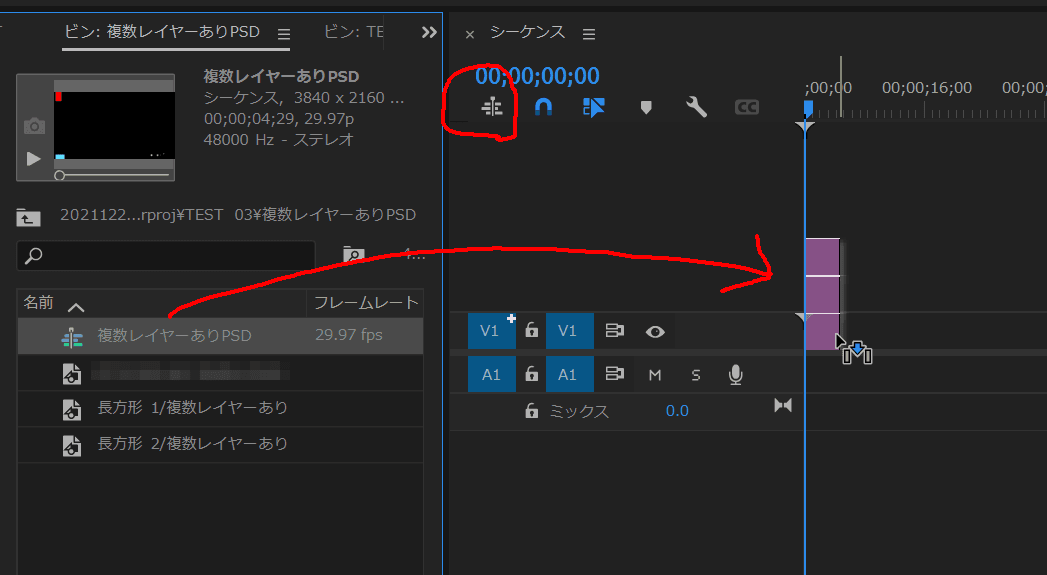Toggle A1 source patching button
This screenshot has width=1047, height=575.
coord(491,375)
